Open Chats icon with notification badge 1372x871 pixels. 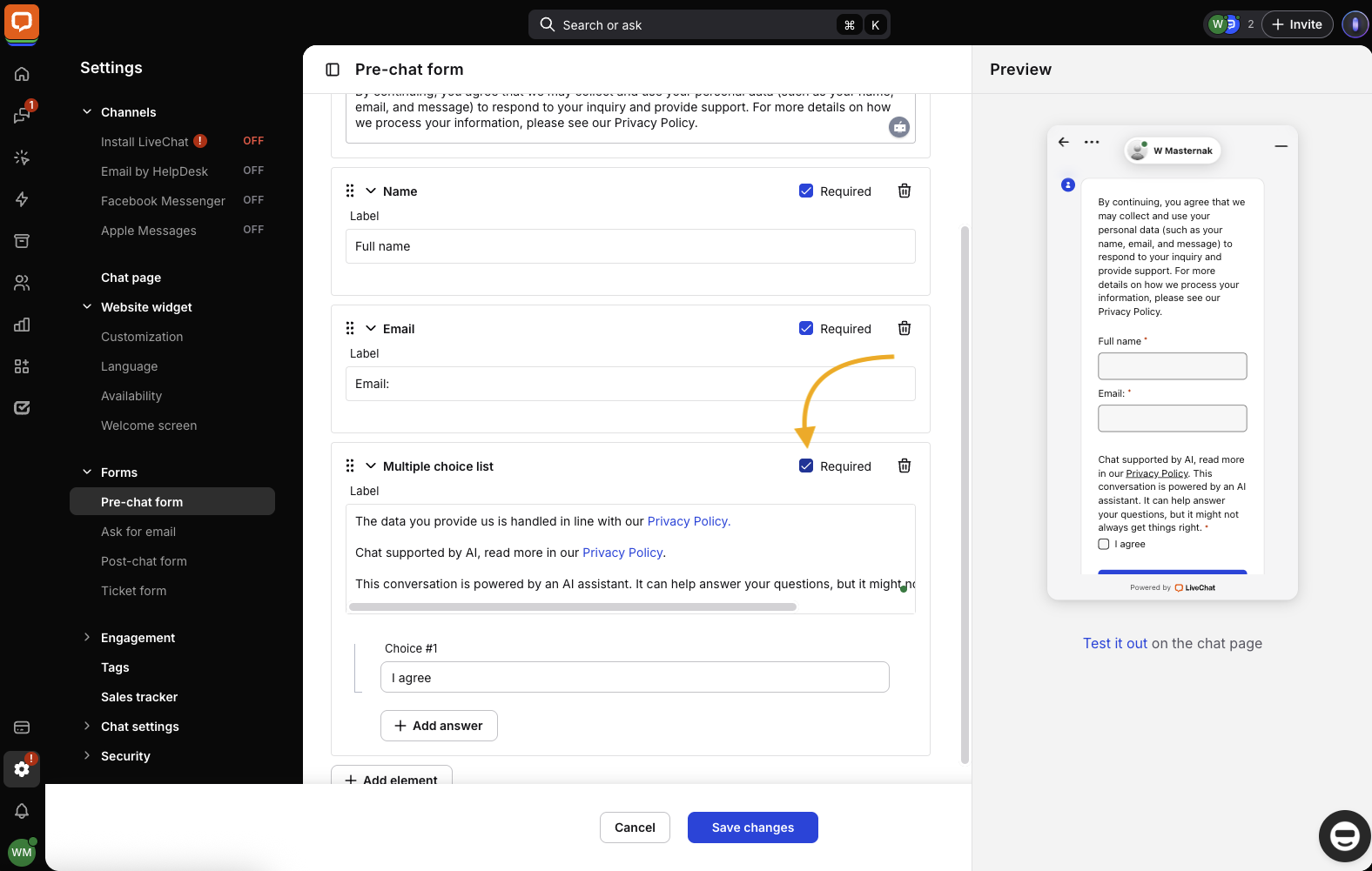coord(22,116)
